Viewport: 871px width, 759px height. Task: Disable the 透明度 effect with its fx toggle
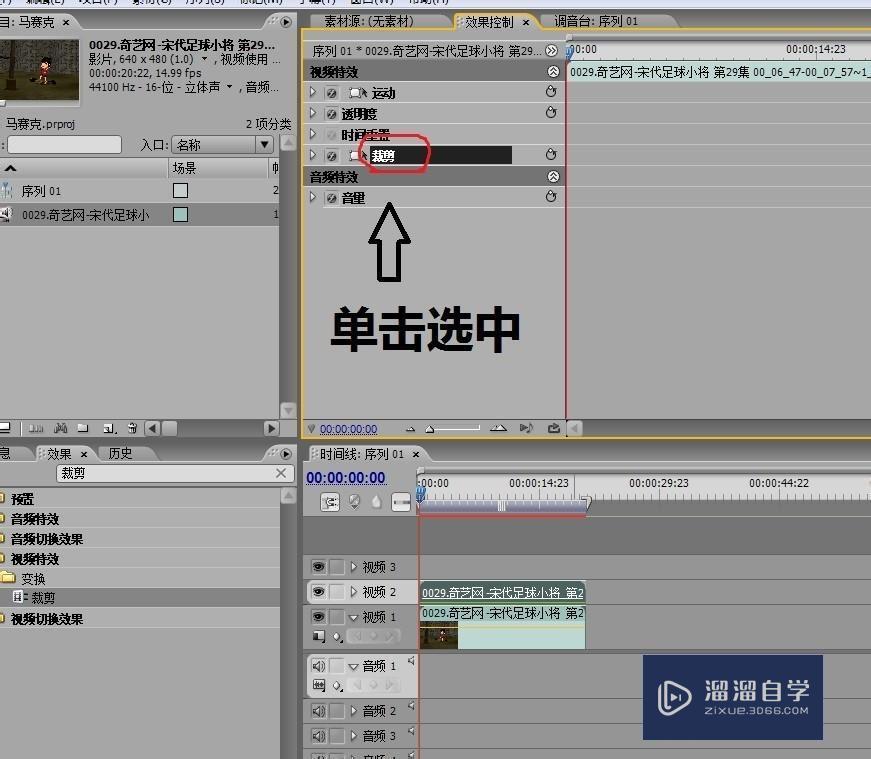[330, 114]
